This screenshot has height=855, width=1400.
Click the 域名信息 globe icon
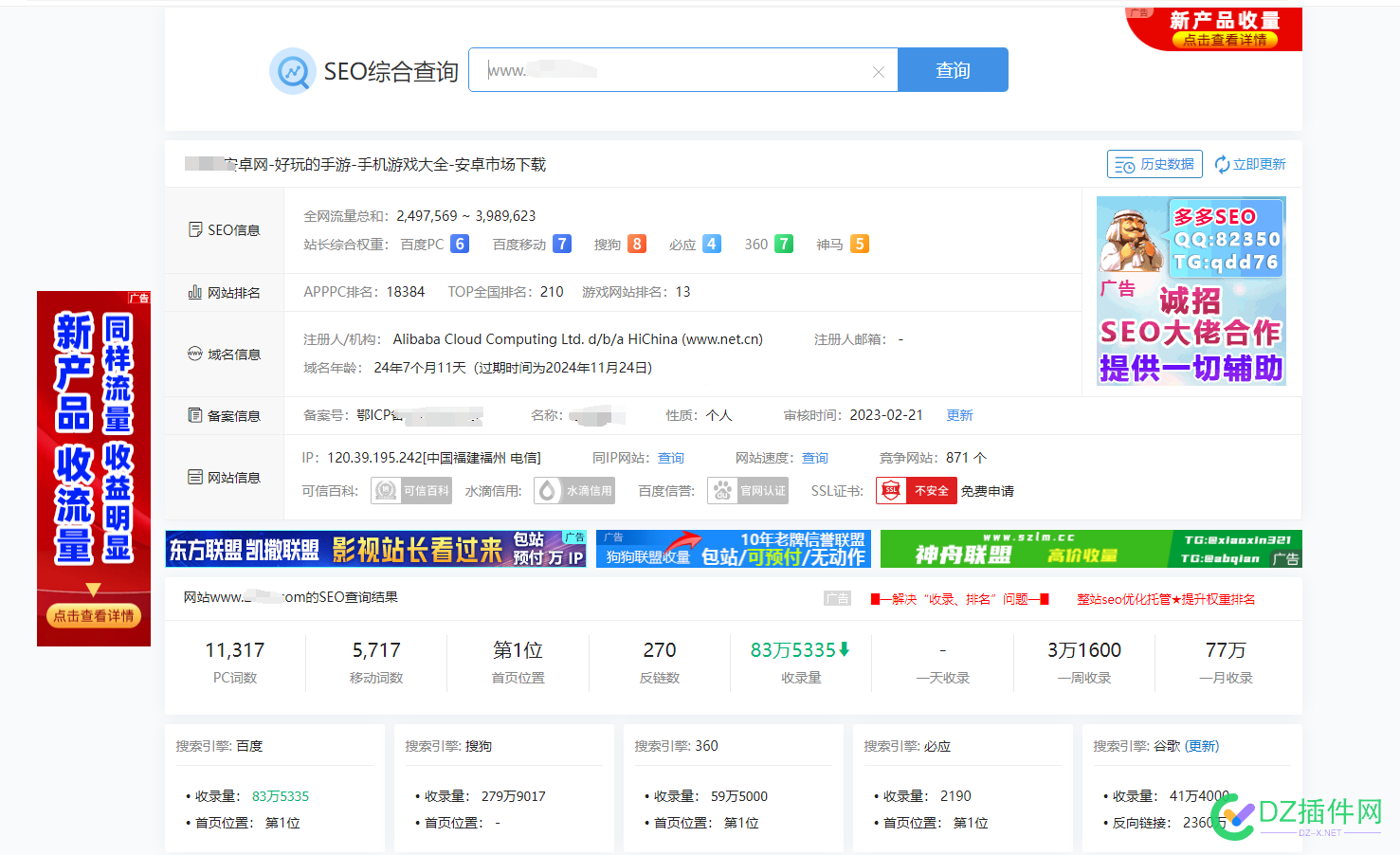coord(195,354)
